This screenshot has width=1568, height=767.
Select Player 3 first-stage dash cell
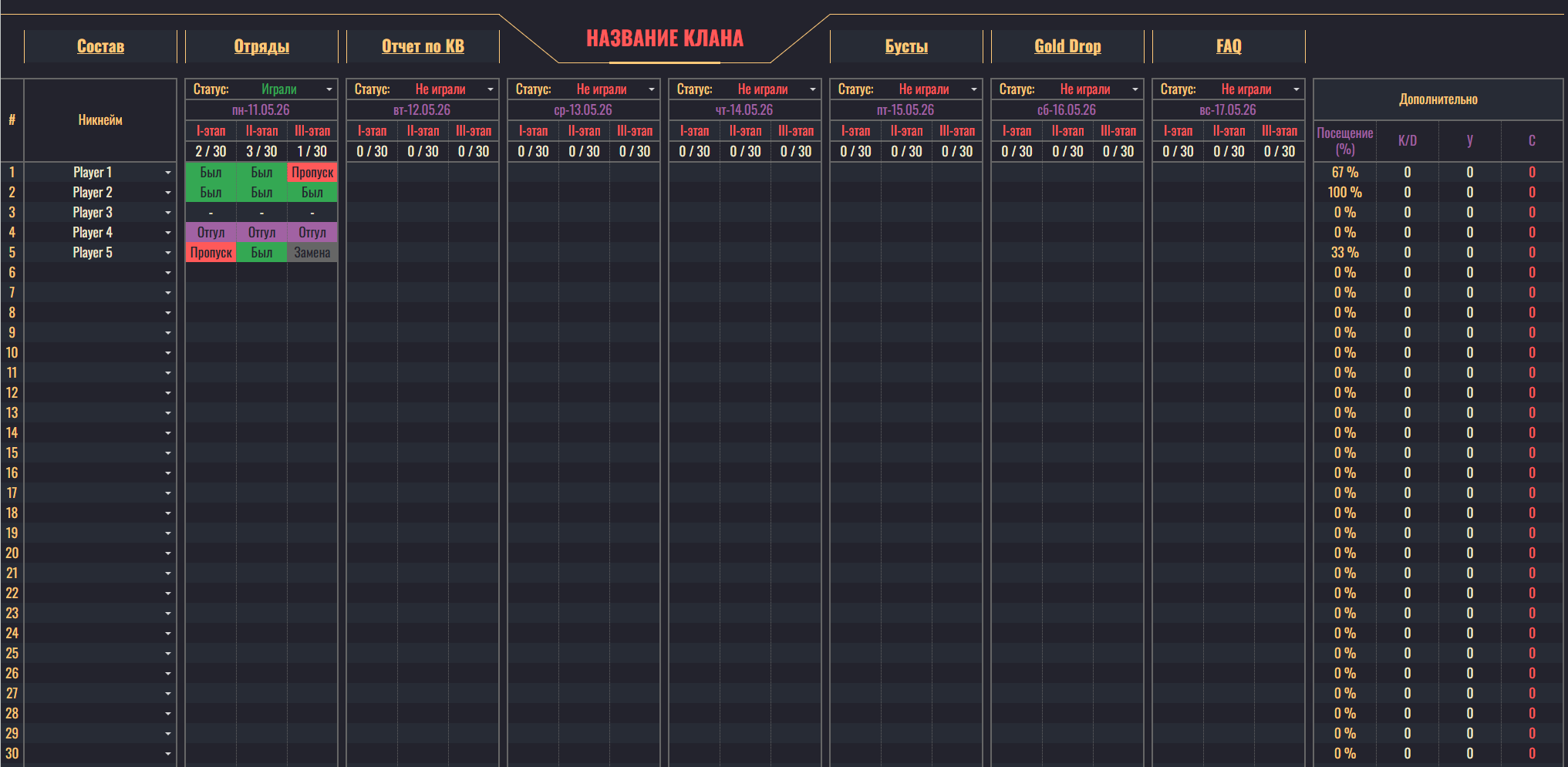point(211,213)
